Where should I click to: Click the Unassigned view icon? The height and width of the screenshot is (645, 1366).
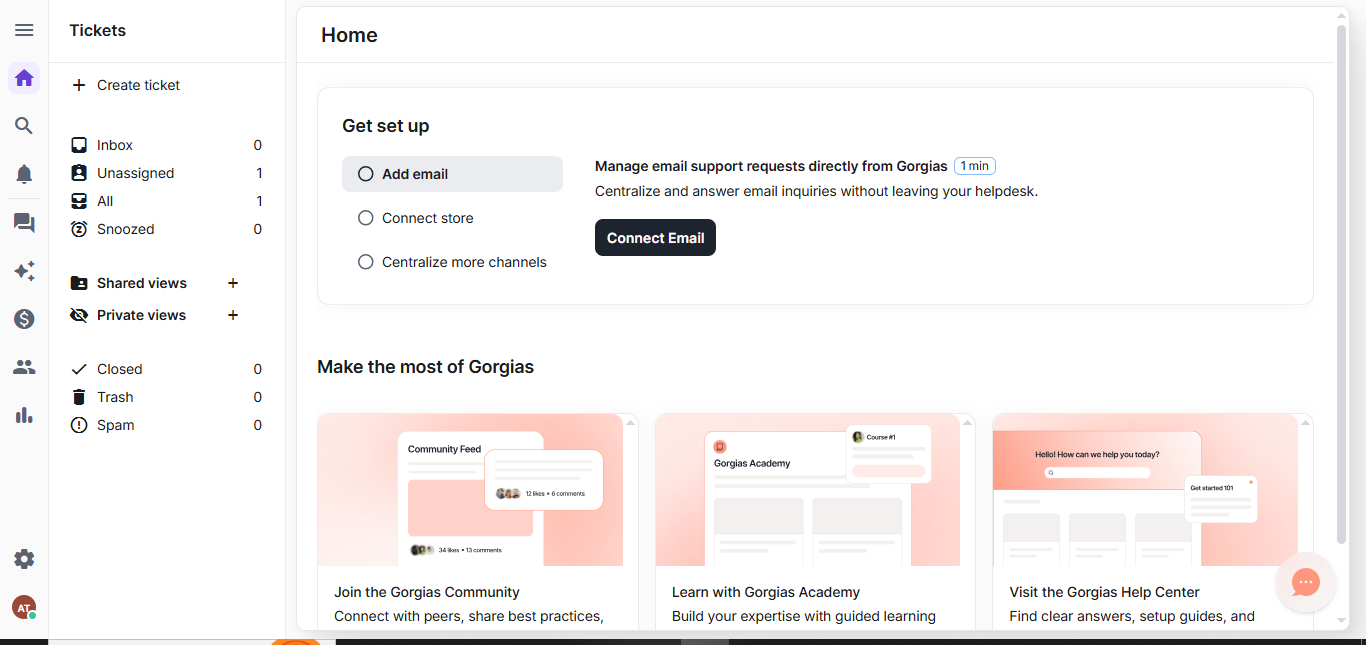79,173
